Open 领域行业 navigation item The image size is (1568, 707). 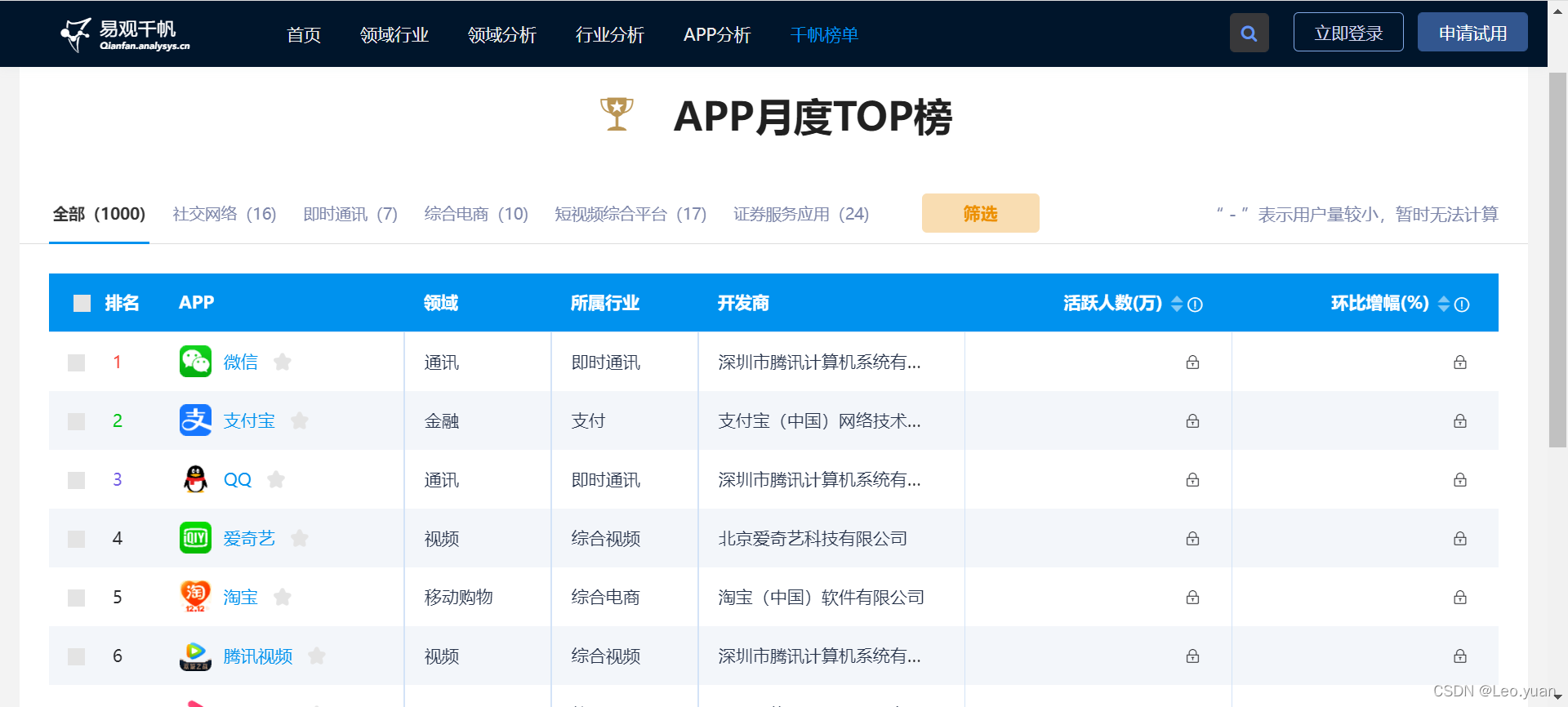pyautogui.click(x=394, y=34)
